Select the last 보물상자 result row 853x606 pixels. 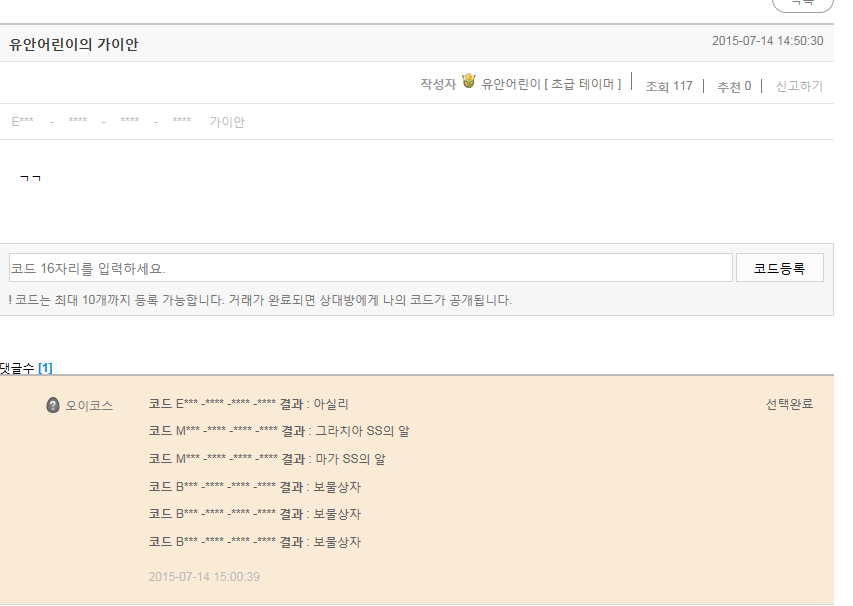pos(254,542)
